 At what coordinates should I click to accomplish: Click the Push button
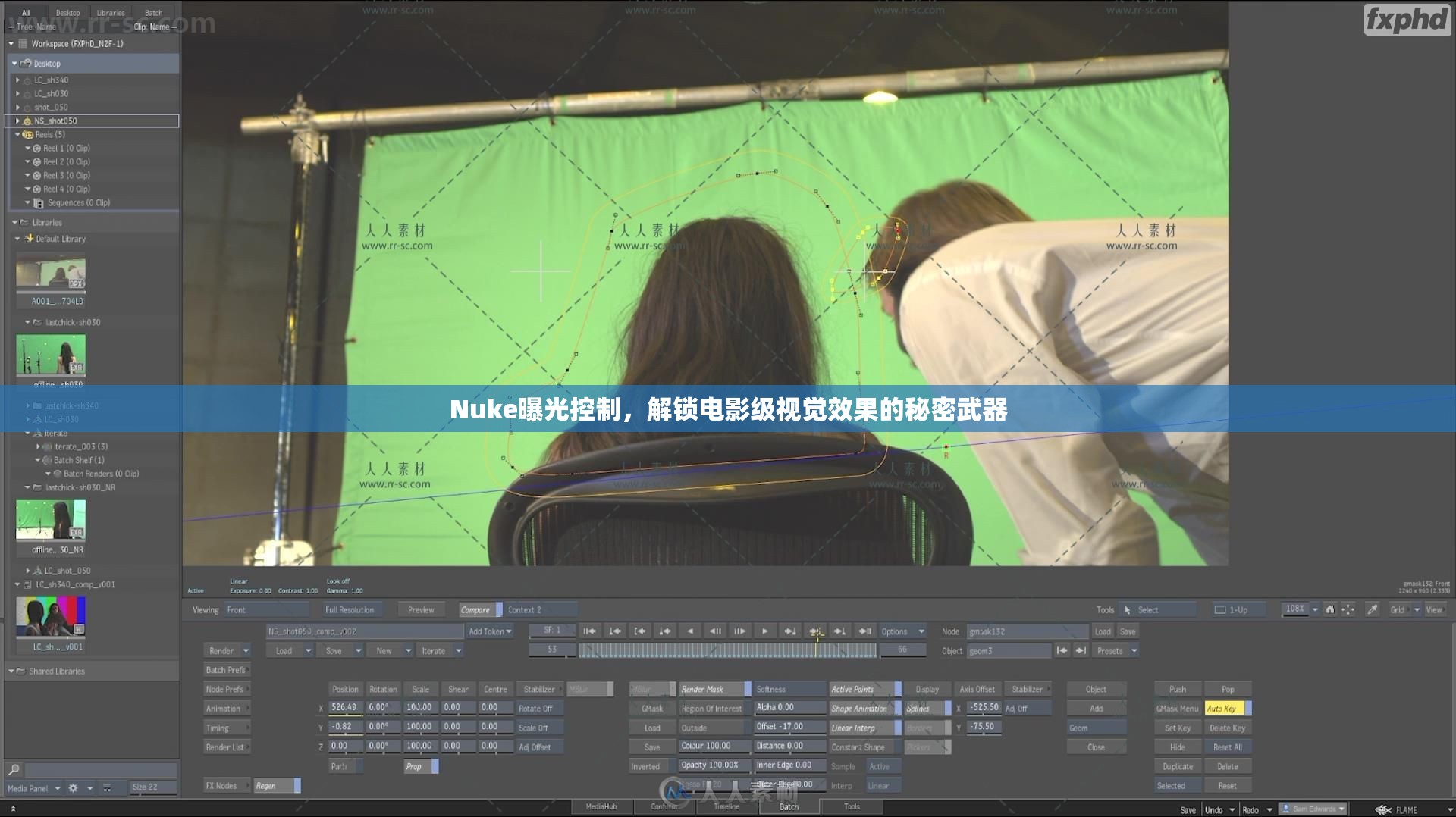click(x=1178, y=689)
